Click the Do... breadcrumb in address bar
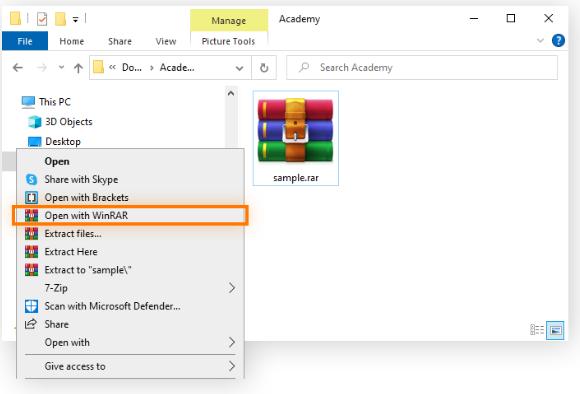 [132, 68]
